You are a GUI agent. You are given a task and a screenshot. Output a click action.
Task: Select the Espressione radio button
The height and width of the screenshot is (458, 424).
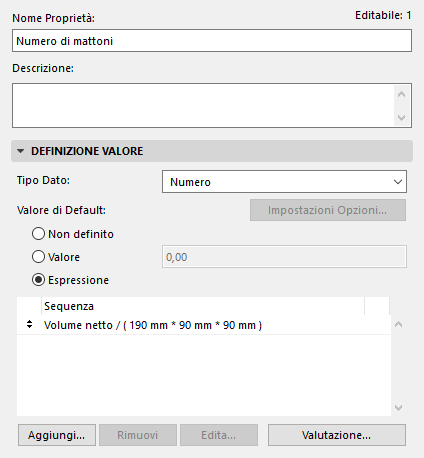pos(38,280)
